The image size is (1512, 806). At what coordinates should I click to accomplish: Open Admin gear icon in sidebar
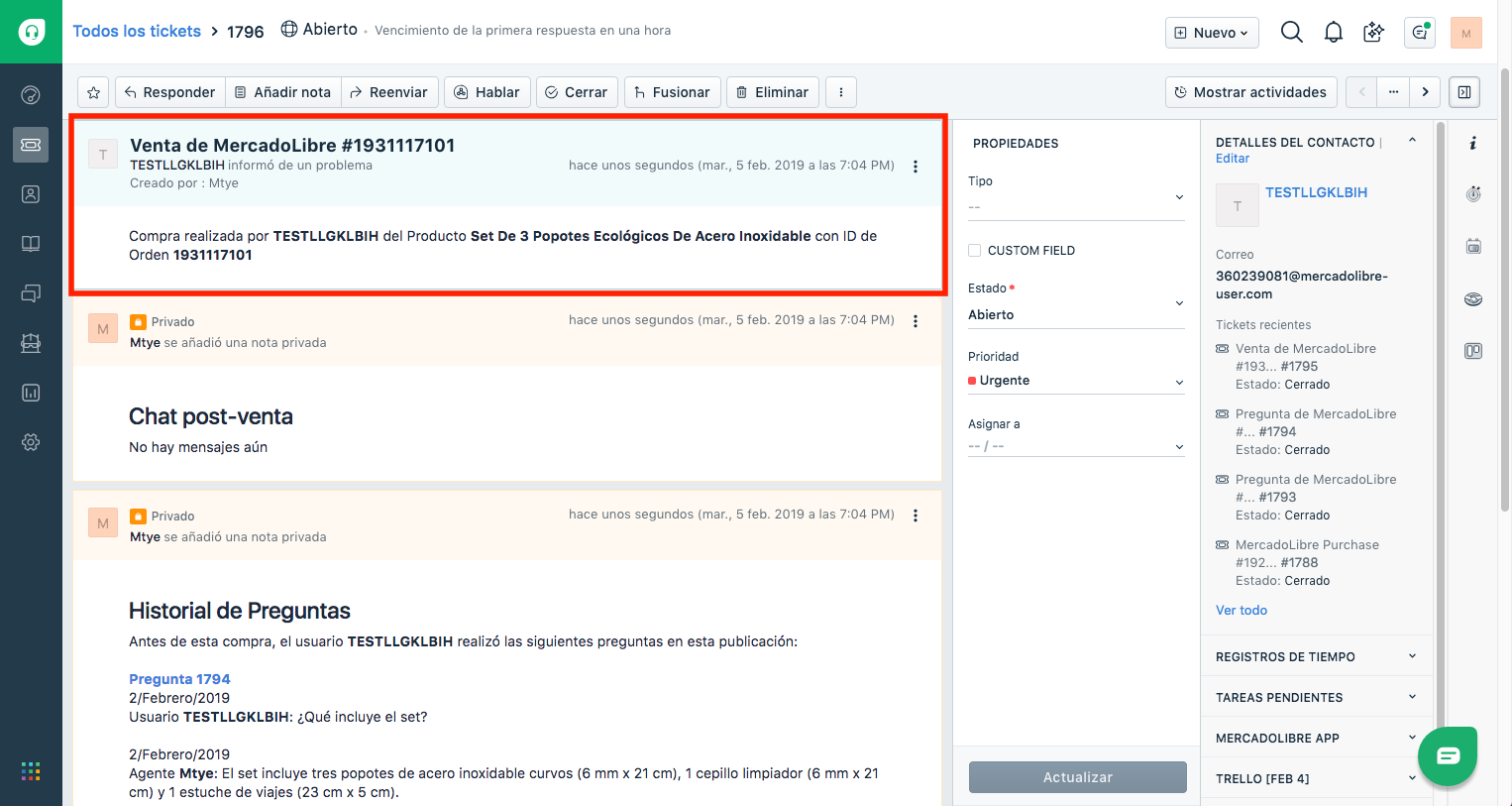(31, 442)
